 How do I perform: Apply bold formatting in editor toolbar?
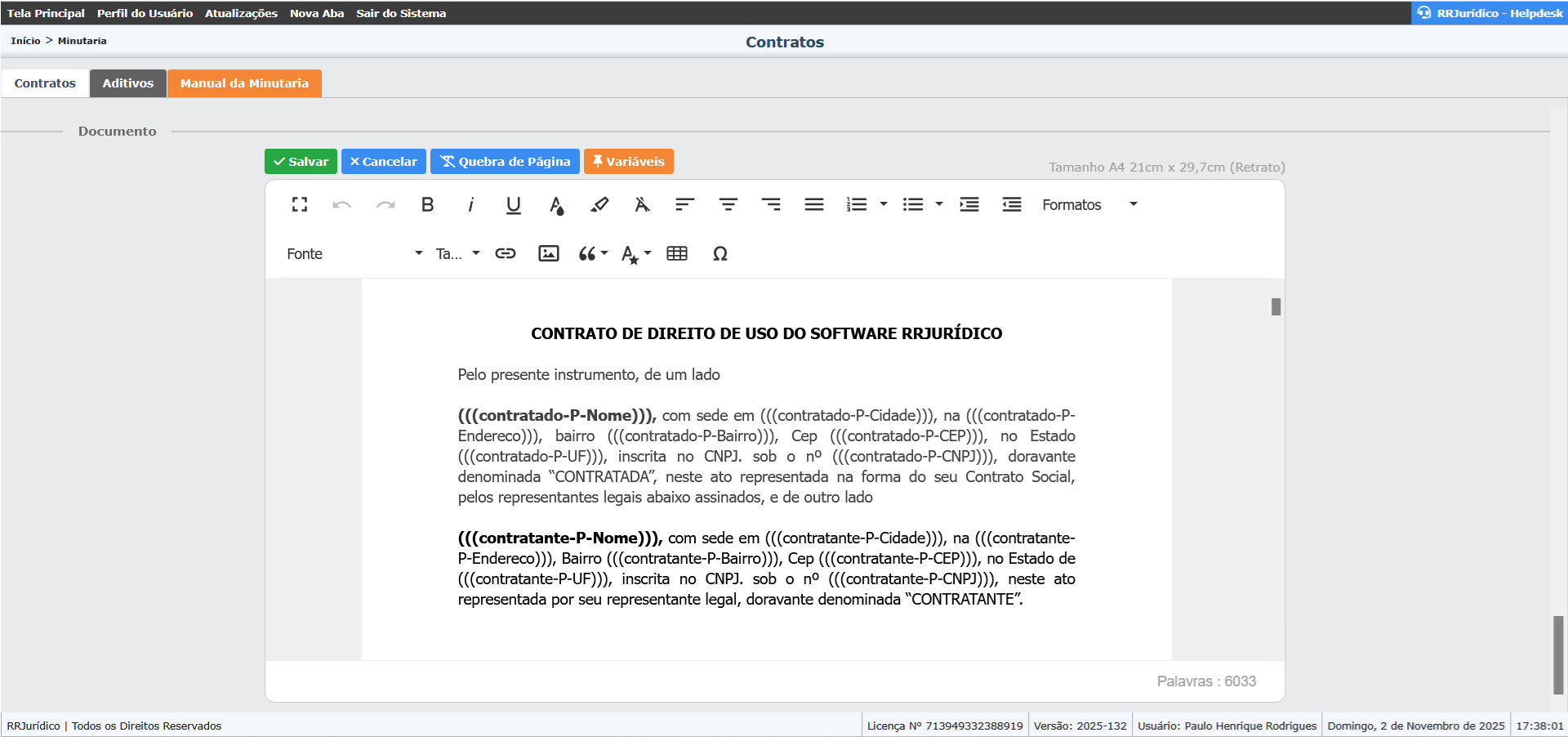coord(427,205)
